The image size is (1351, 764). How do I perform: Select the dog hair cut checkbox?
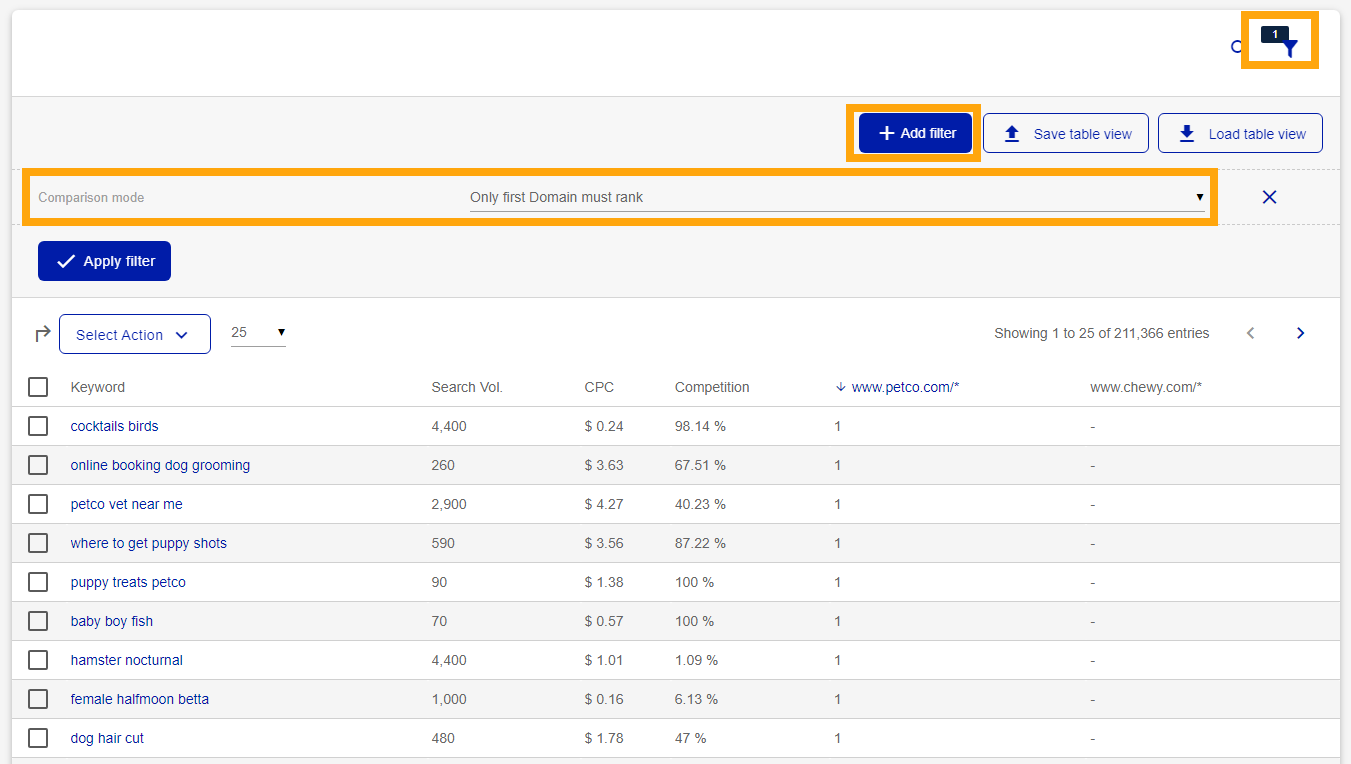click(x=38, y=738)
